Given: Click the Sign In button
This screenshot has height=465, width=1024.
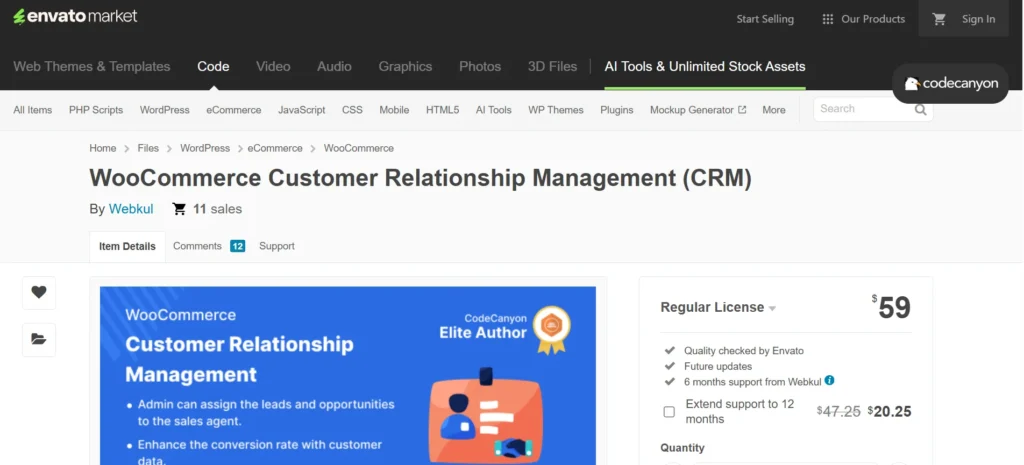Looking at the screenshot, I should click(977, 19).
